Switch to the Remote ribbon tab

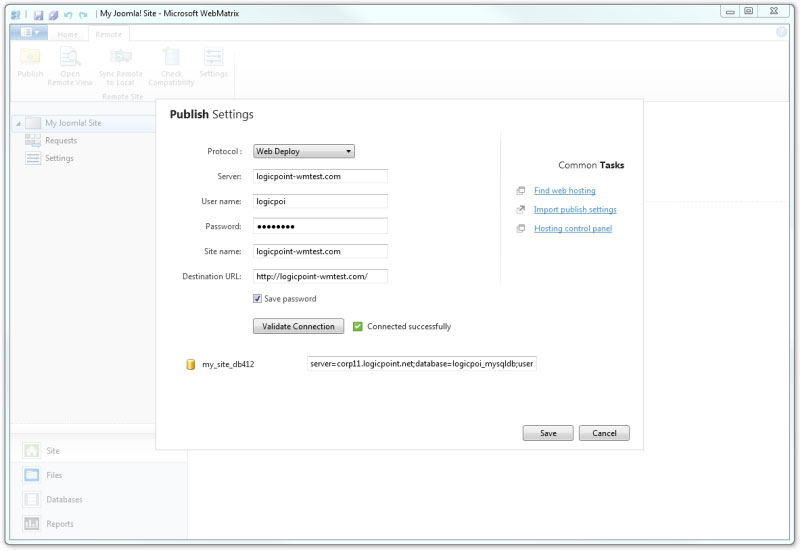point(109,34)
